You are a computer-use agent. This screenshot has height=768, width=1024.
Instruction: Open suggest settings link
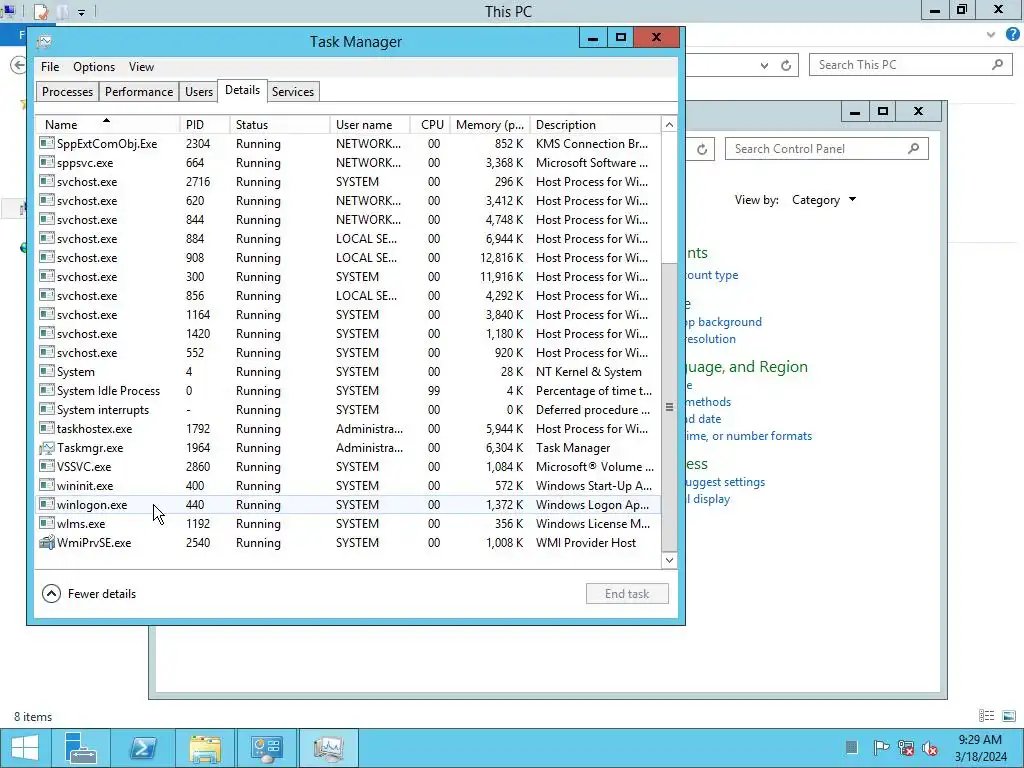point(724,482)
